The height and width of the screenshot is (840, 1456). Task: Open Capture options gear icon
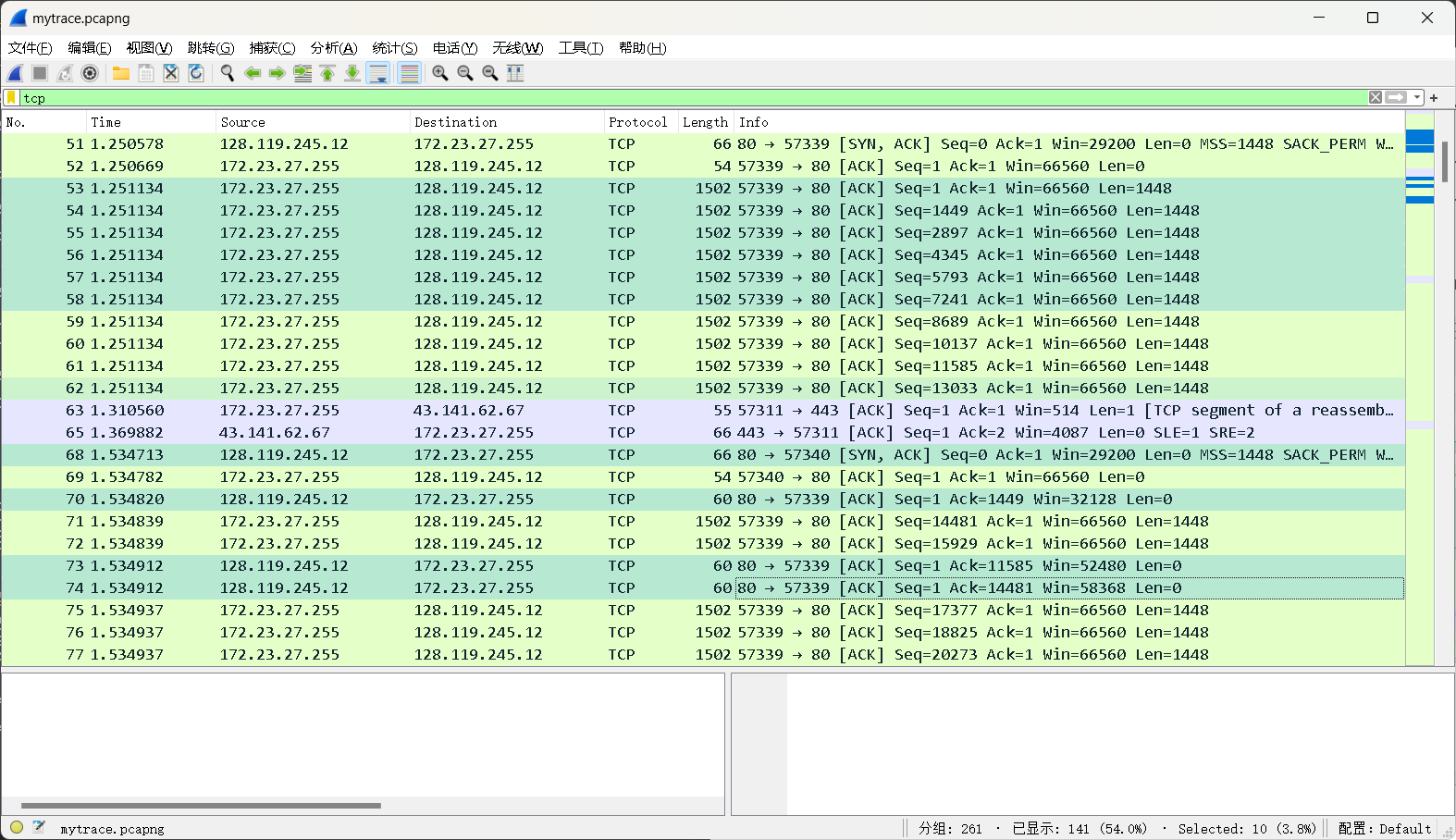coord(90,73)
